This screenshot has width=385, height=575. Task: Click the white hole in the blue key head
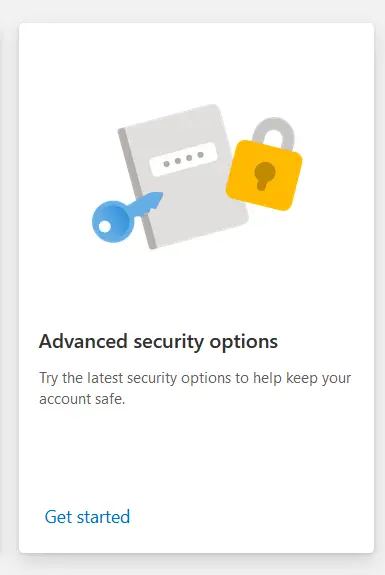point(104,227)
